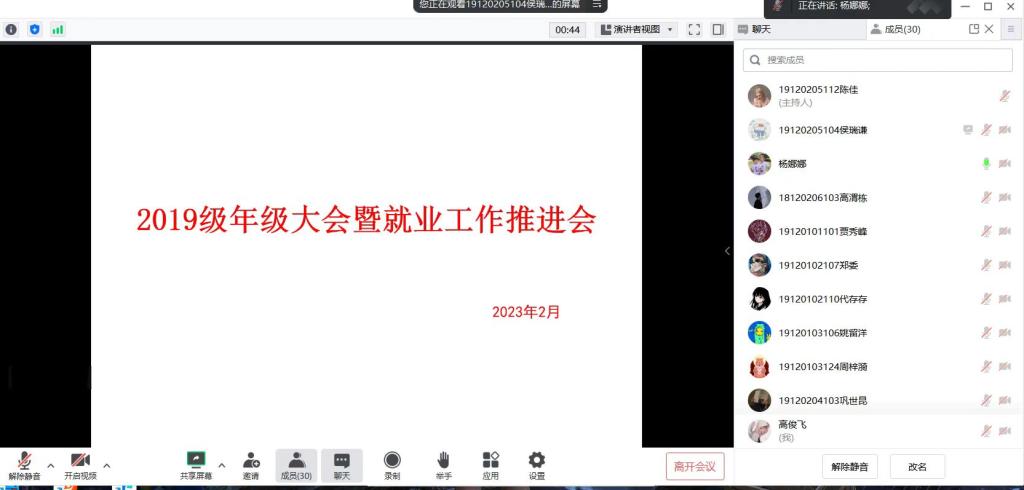Raise hand using the 举手 icon
Screen dimensions: 1024x490
(x=442, y=461)
